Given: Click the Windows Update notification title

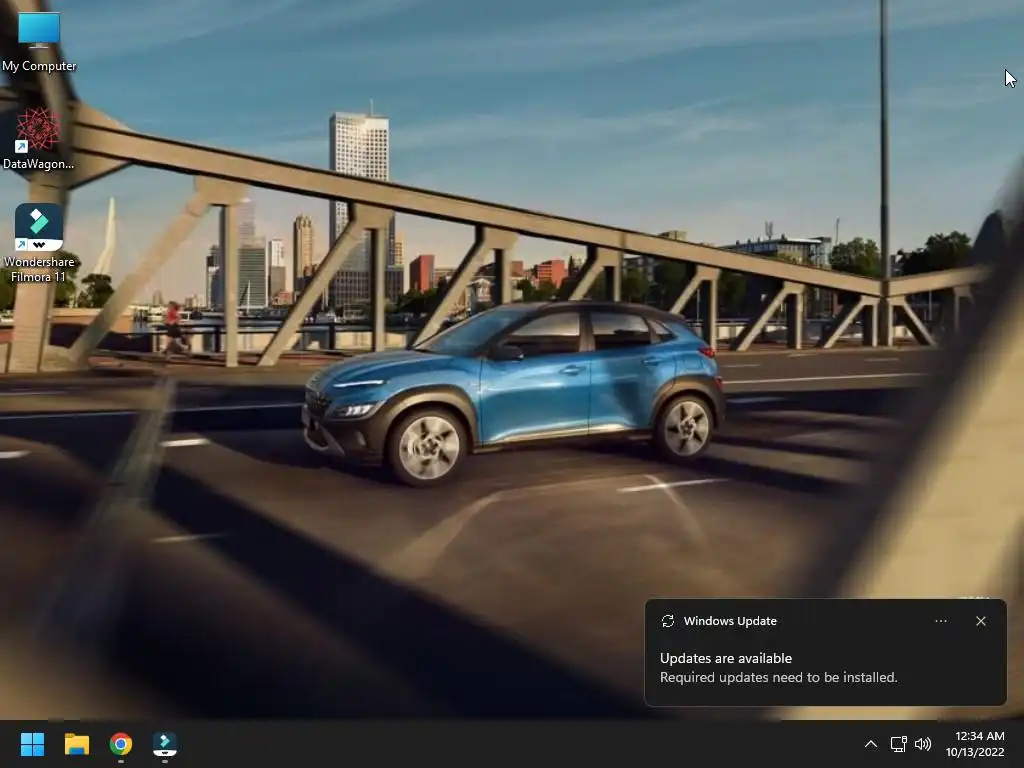Looking at the screenshot, I should coord(730,621).
